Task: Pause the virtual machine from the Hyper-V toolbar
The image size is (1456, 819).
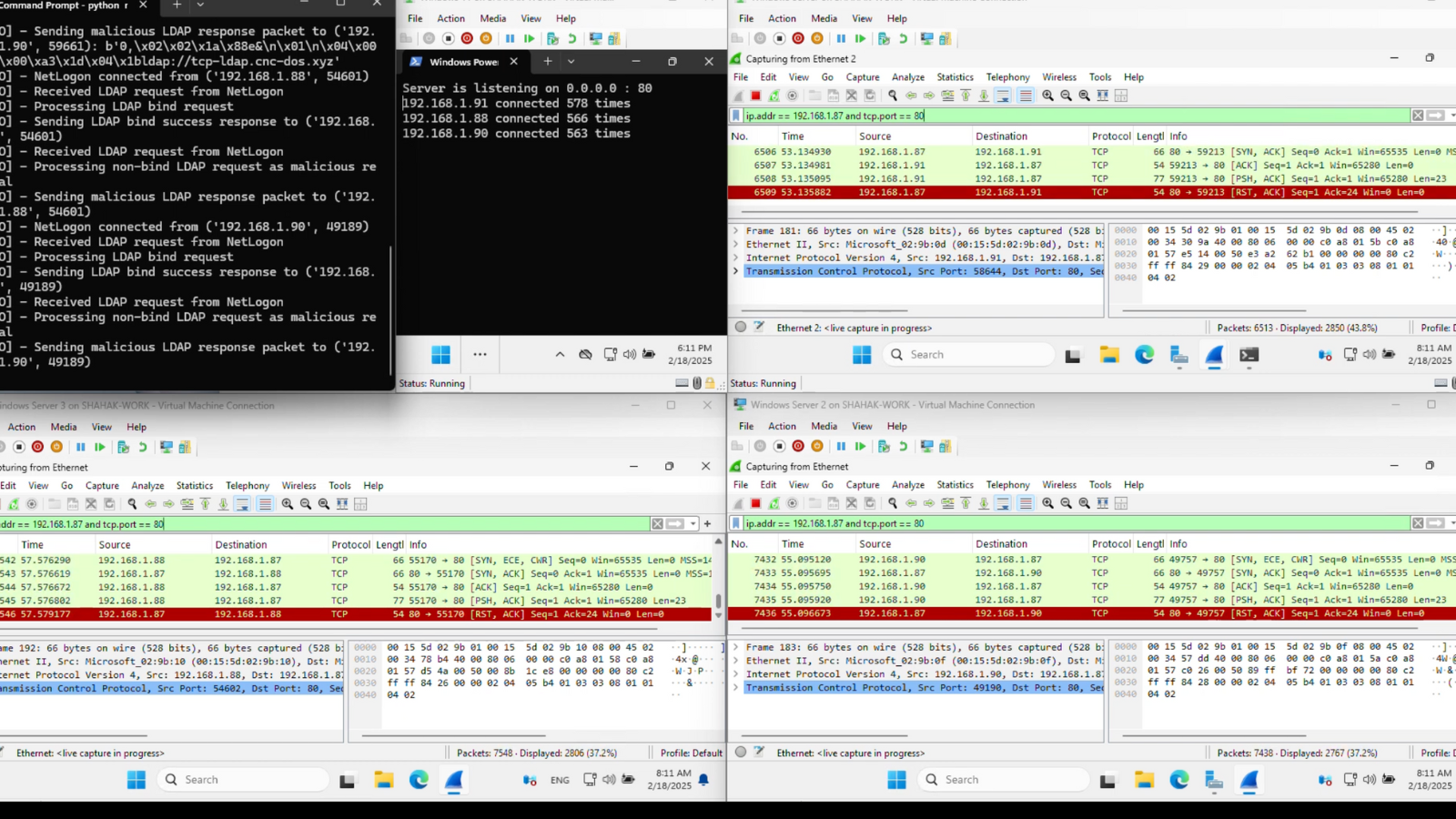Action: click(x=841, y=446)
